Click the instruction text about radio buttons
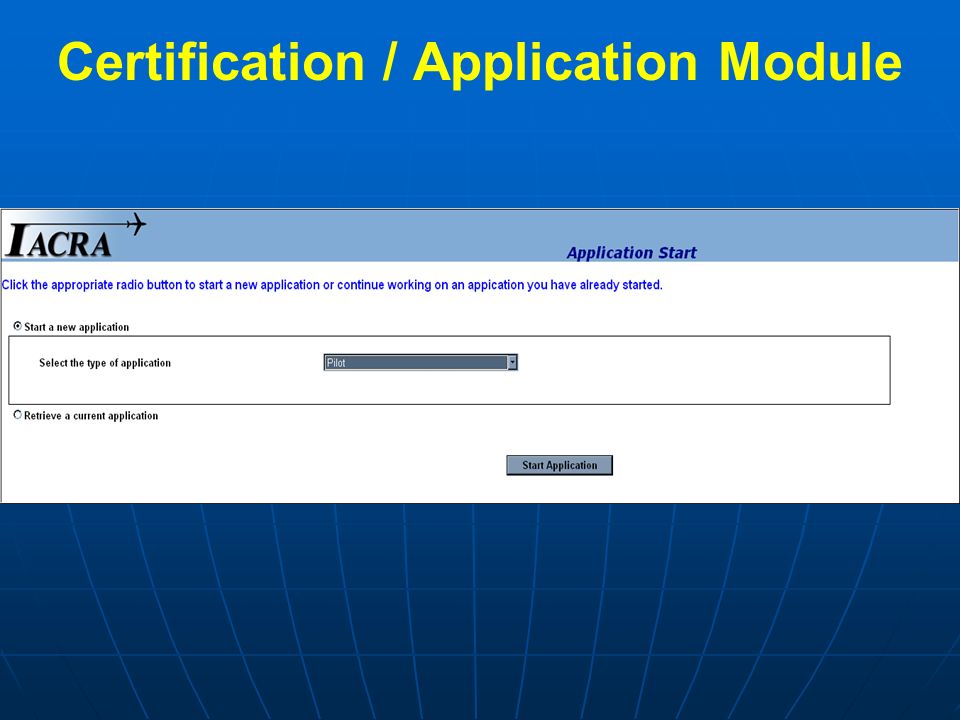The height and width of the screenshot is (720, 960). pos(332,285)
